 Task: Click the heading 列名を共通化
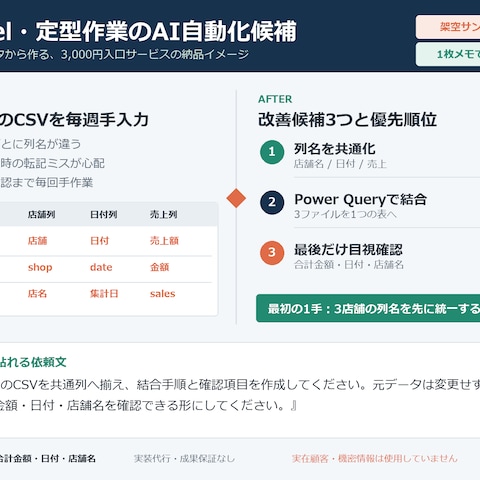335,149
